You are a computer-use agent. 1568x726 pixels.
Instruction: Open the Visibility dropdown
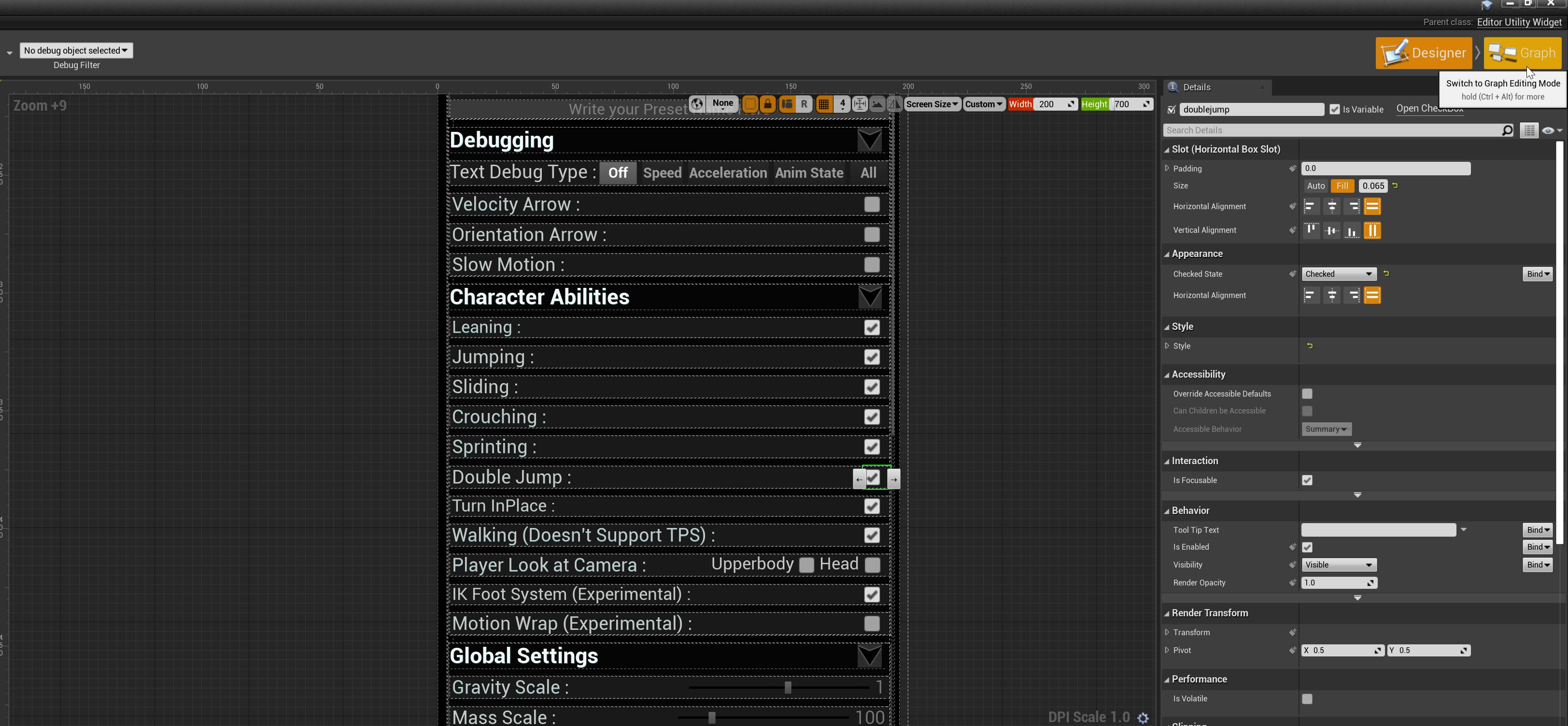(x=1339, y=565)
